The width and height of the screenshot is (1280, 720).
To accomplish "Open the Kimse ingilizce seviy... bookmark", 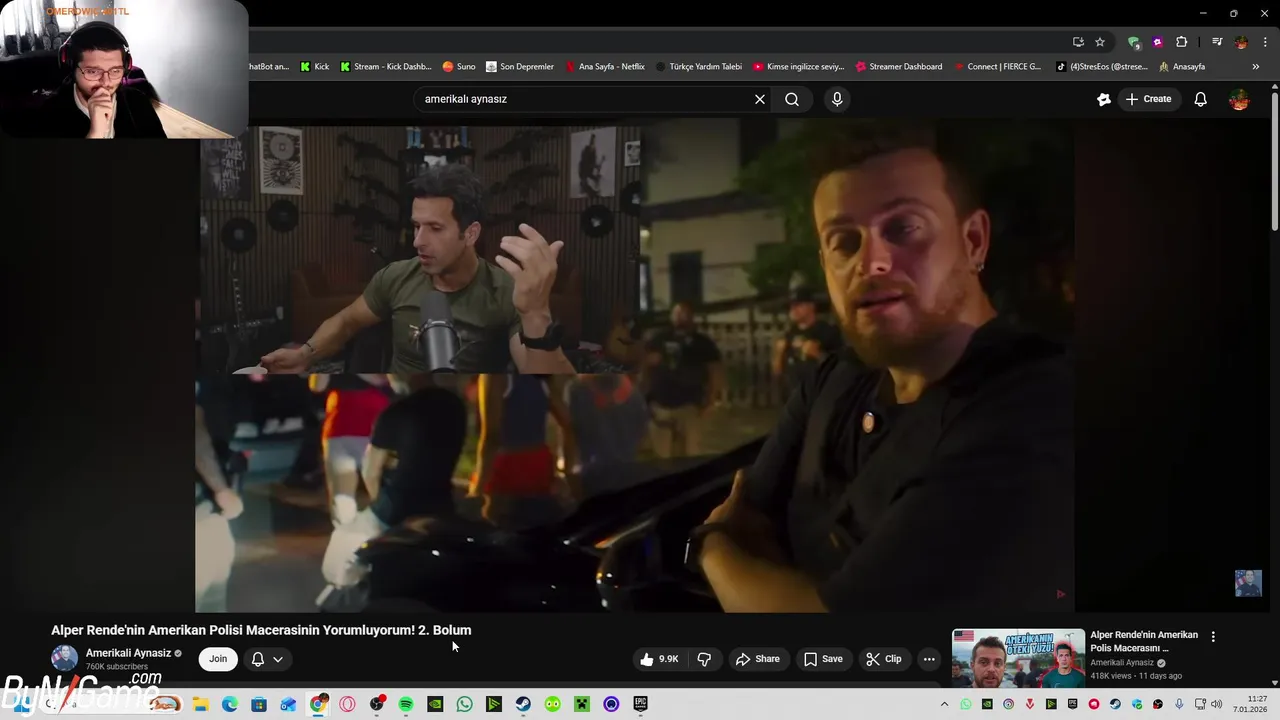I will tap(798, 67).
